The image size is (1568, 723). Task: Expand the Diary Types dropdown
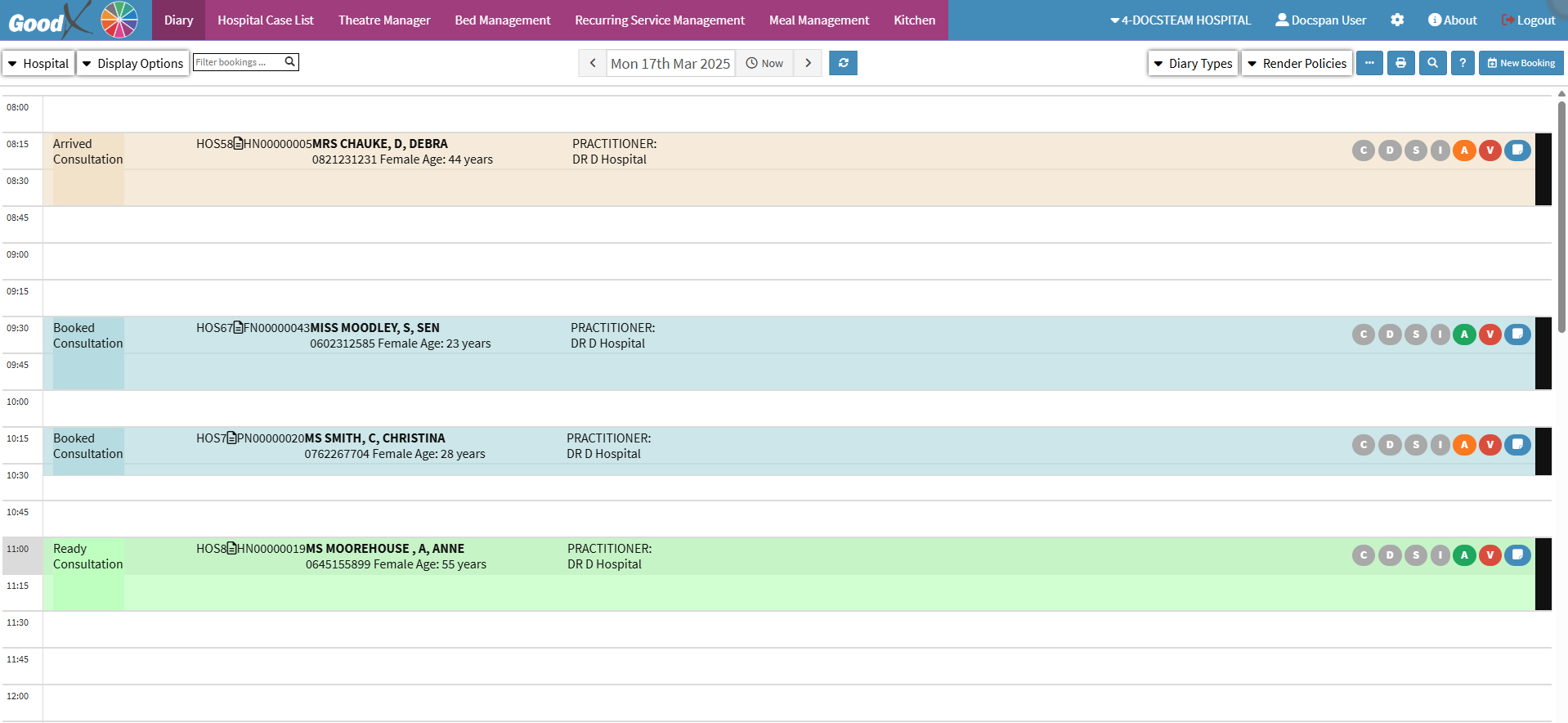(1192, 63)
